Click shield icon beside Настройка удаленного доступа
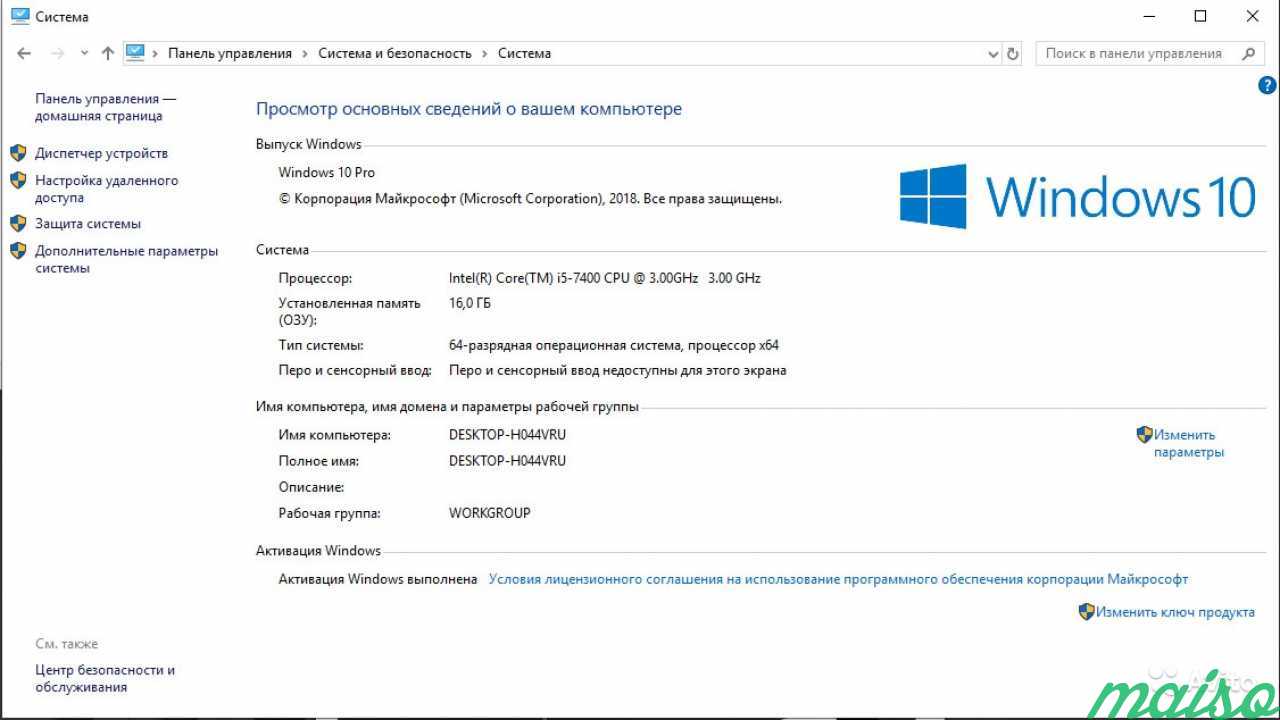Viewport: 1280px width, 720px height. pyautogui.click(x=18, y=181)
